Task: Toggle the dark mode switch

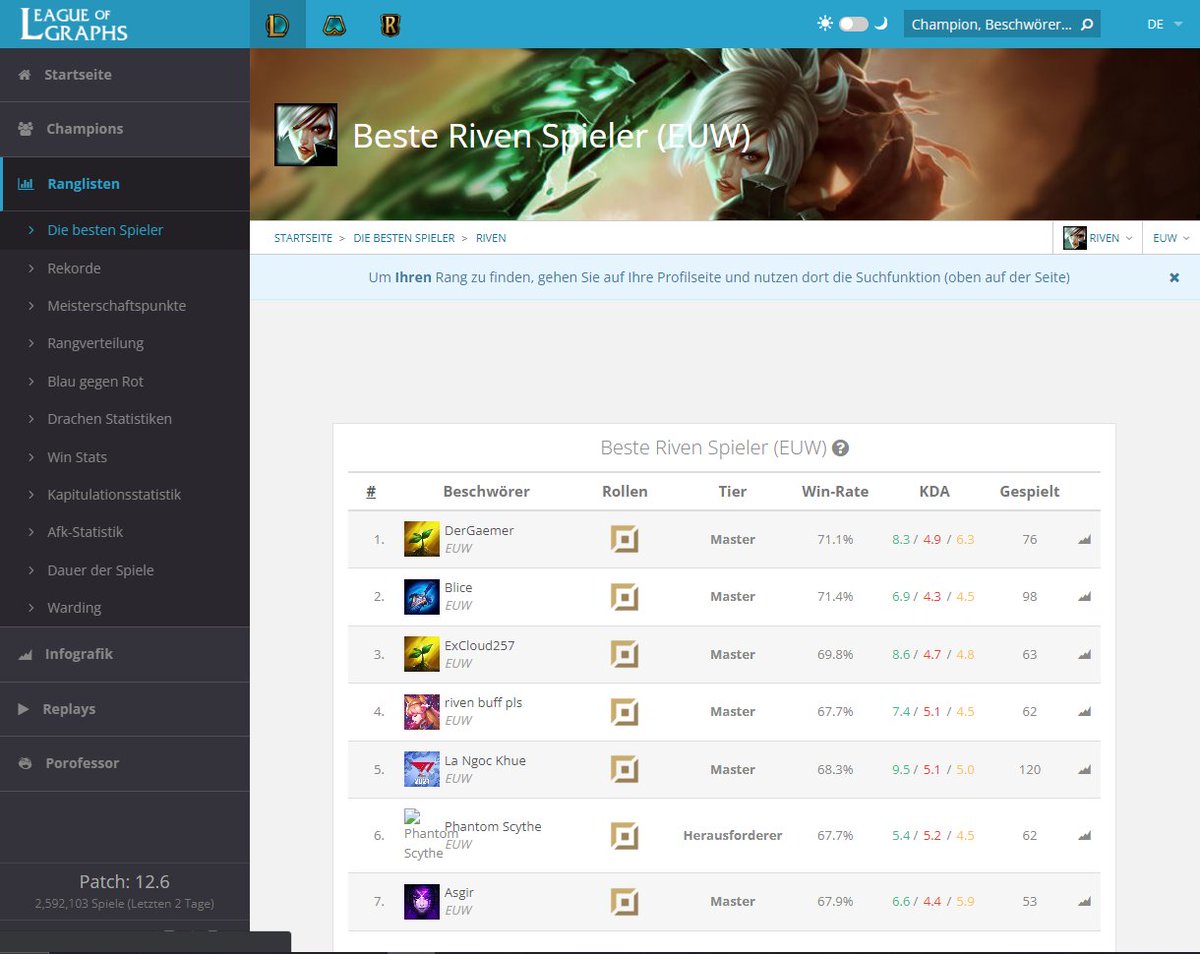Action: coord(852,23)
